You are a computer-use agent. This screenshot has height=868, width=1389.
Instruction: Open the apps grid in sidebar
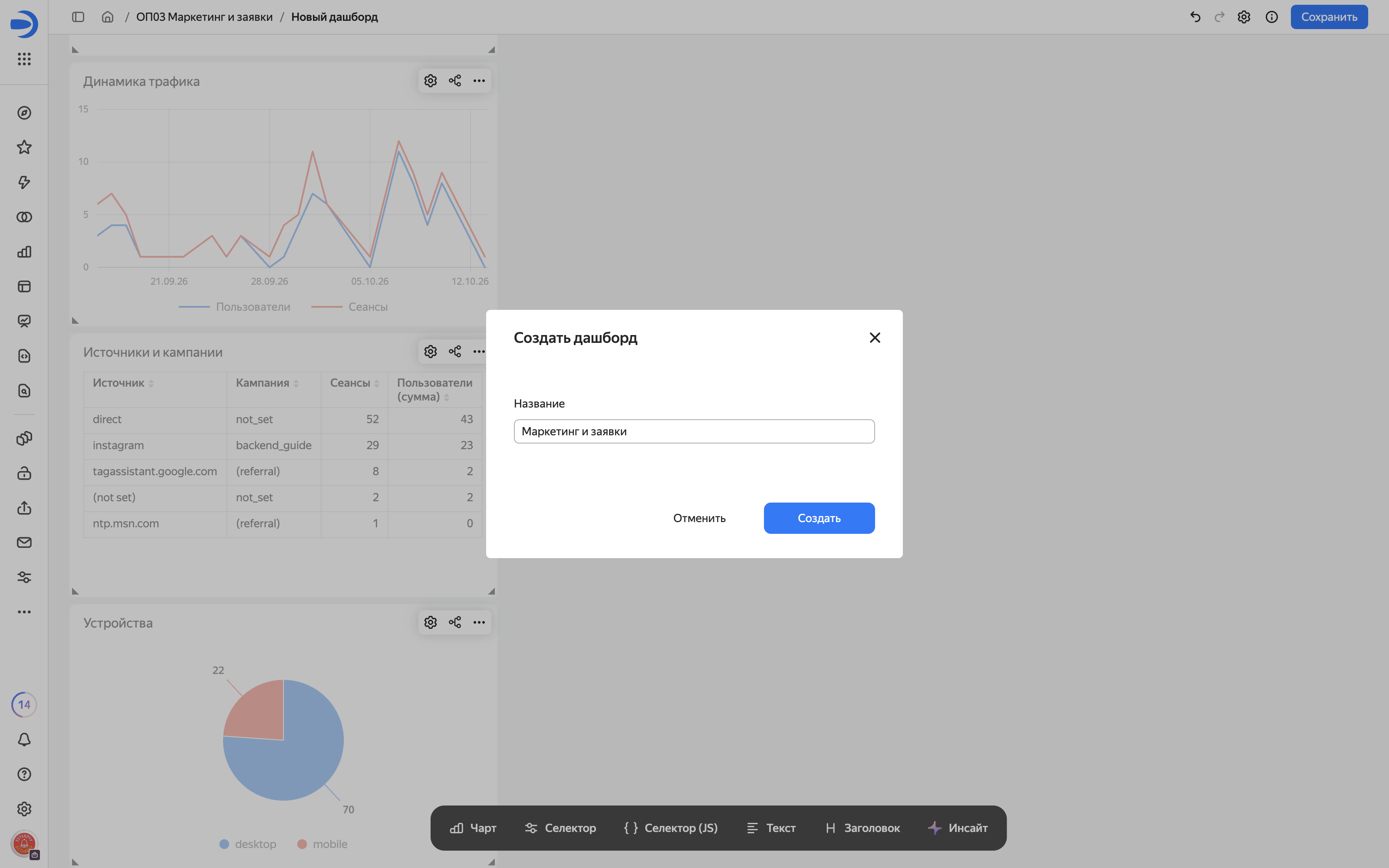24,59
